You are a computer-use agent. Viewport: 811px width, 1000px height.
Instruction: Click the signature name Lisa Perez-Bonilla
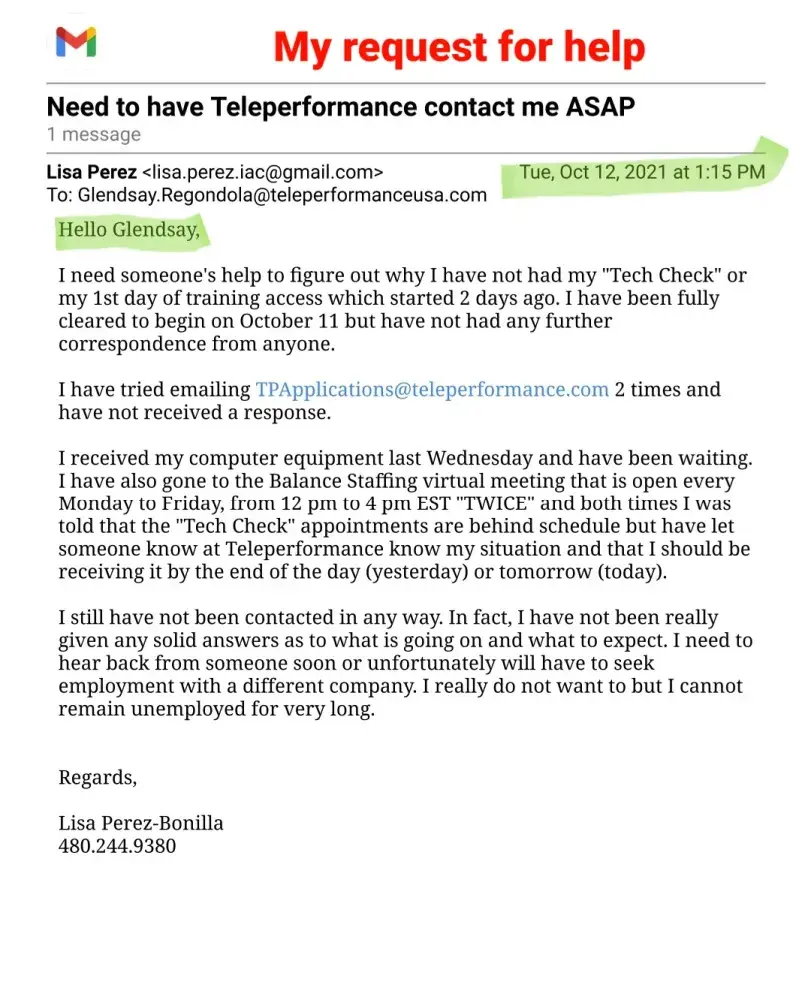coord(141,823)
